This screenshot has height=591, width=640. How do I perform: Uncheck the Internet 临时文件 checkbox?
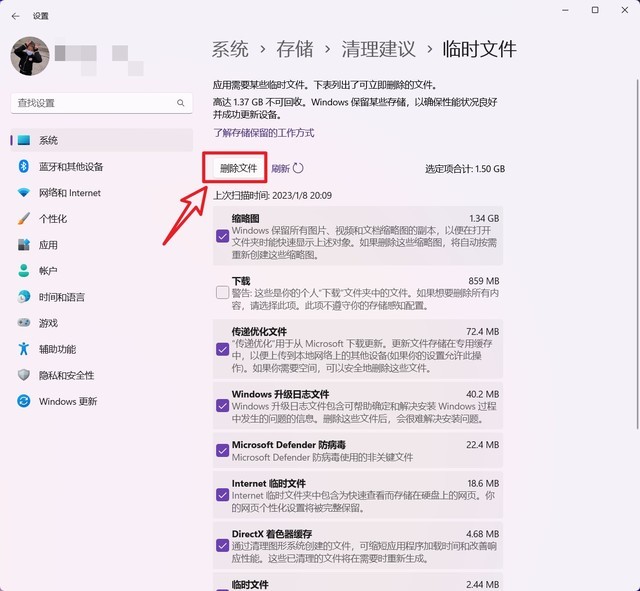[x=222, y=495]
